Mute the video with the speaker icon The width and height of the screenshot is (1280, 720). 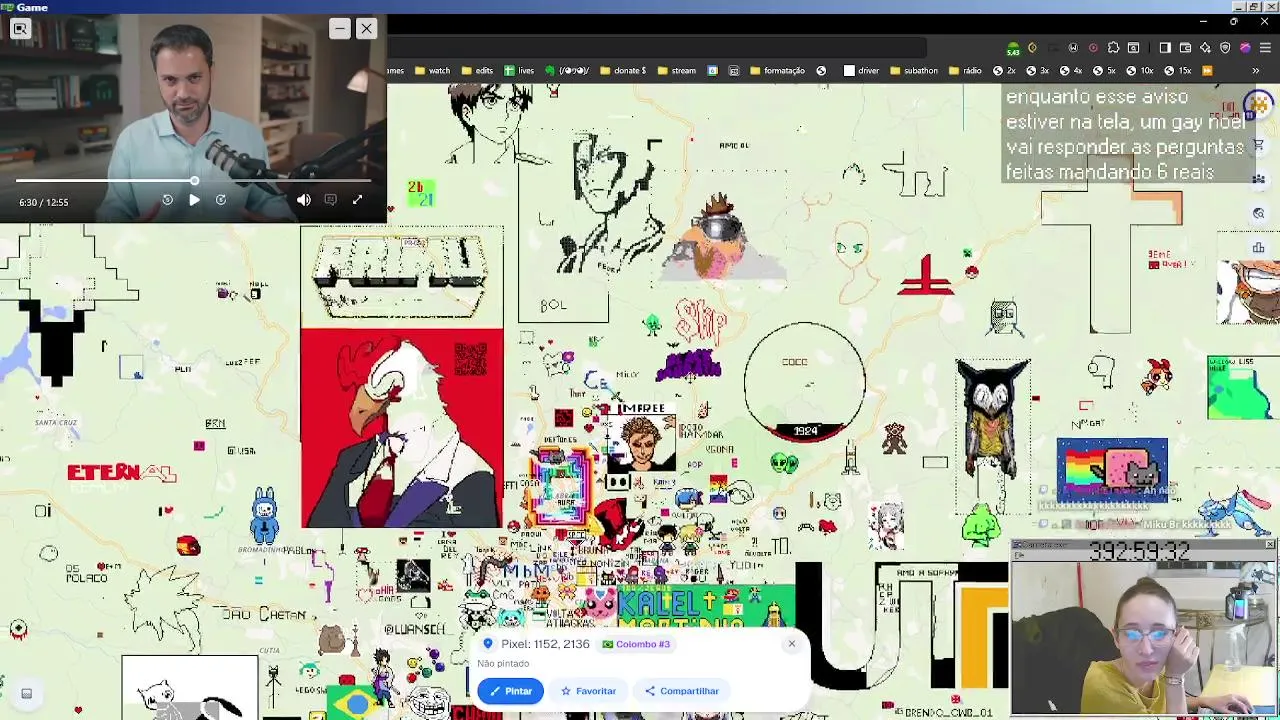pos(304,200)
